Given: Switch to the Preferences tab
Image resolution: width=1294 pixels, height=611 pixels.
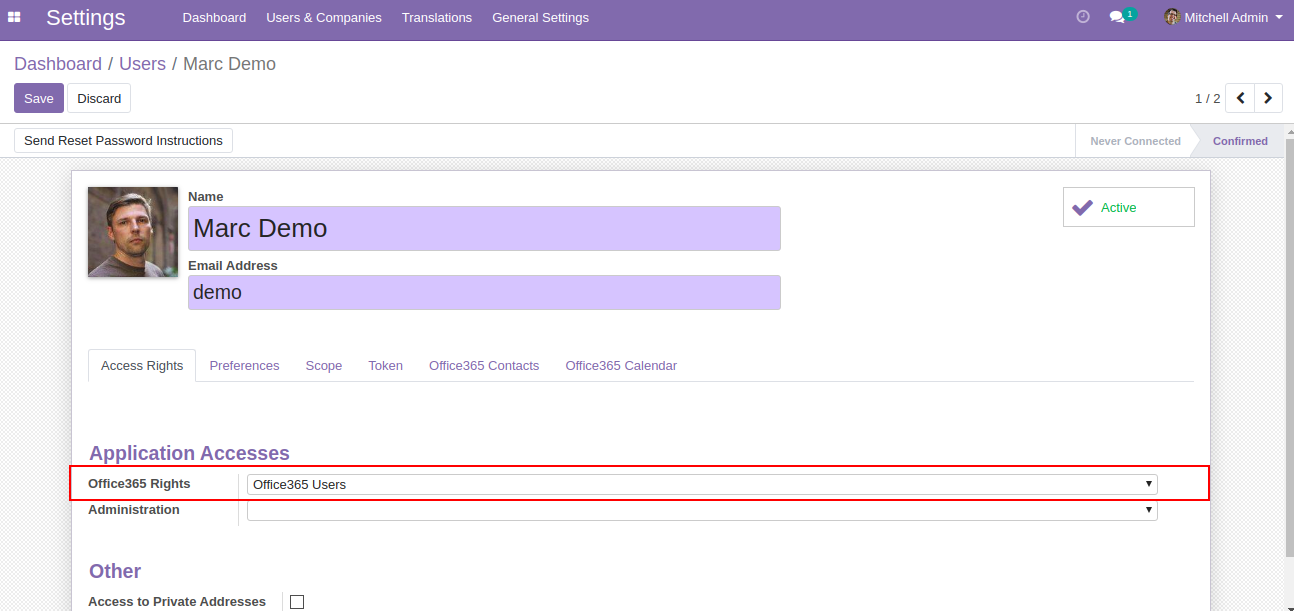Looking at the screenshot, I should (244, 366).
